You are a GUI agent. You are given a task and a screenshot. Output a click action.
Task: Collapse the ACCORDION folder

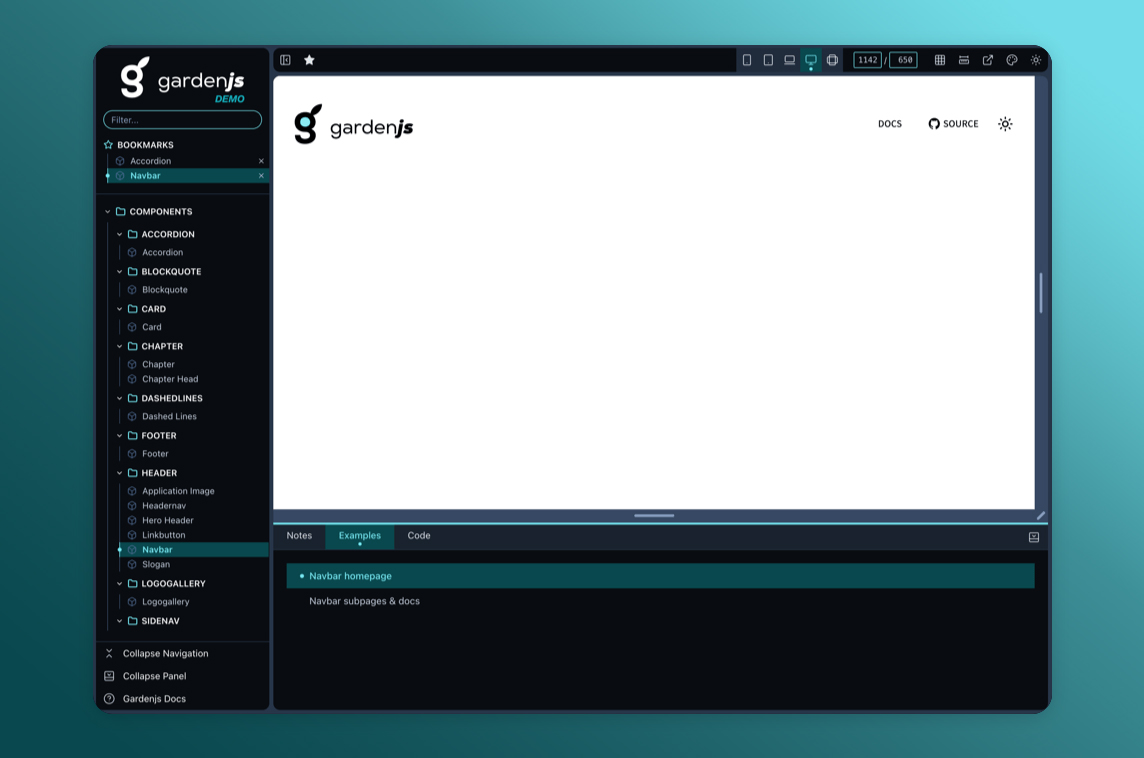click(120, 234)
